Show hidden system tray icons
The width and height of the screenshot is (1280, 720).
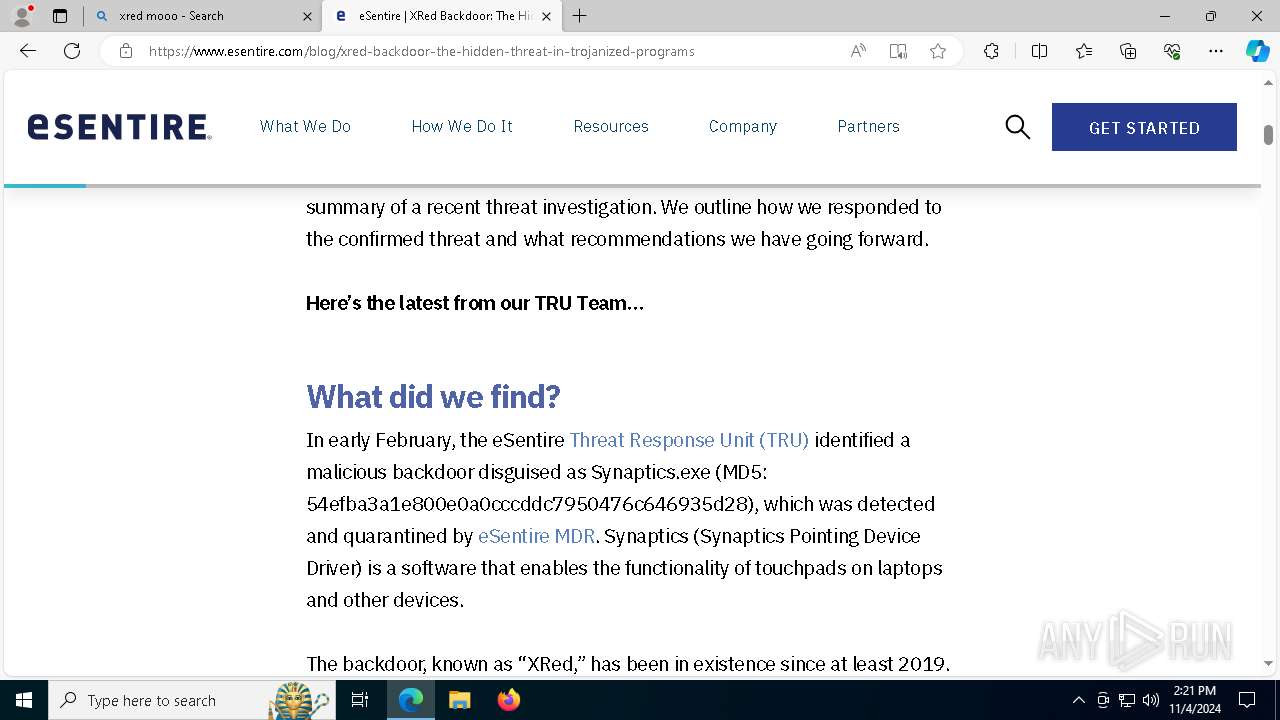[x=1078, y=700]
